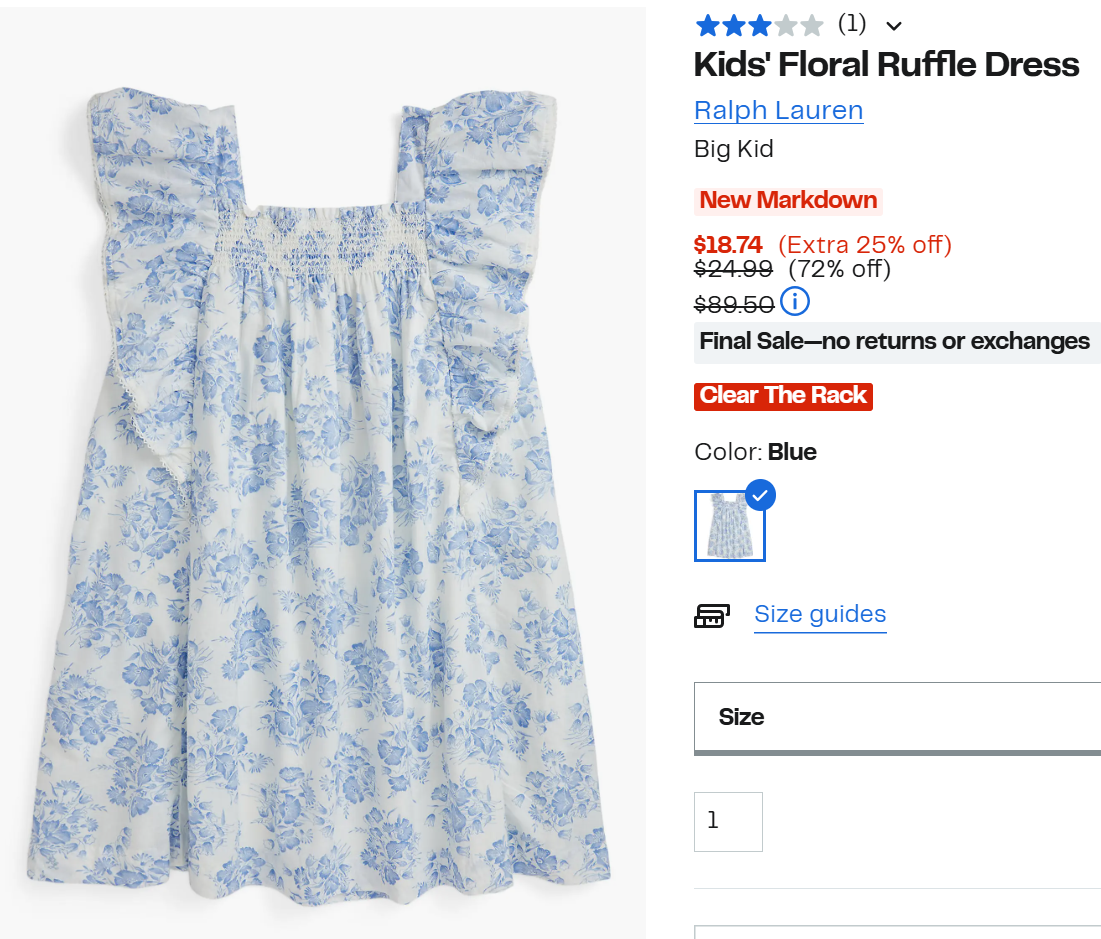Open the Size guides link
The height and width of the screenshot is (939, 1101).
click(820, 615)
